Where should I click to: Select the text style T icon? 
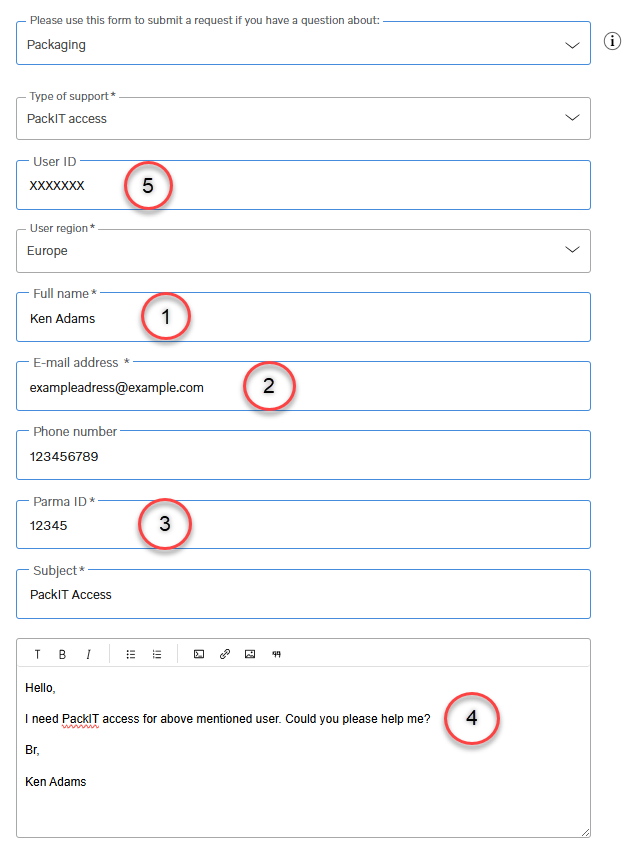point(37,654)
